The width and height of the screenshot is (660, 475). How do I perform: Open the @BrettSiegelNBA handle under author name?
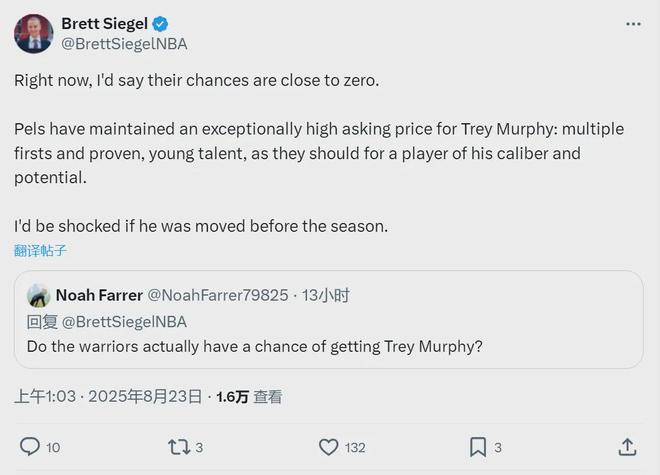point(124,44)
